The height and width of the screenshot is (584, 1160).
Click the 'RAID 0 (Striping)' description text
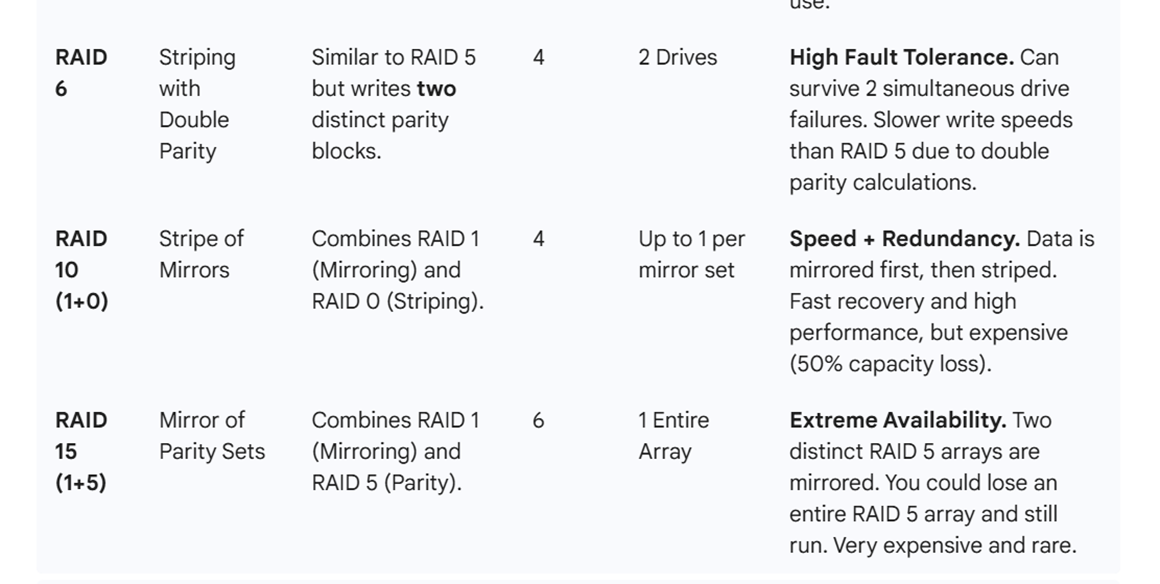coord(397,302)
